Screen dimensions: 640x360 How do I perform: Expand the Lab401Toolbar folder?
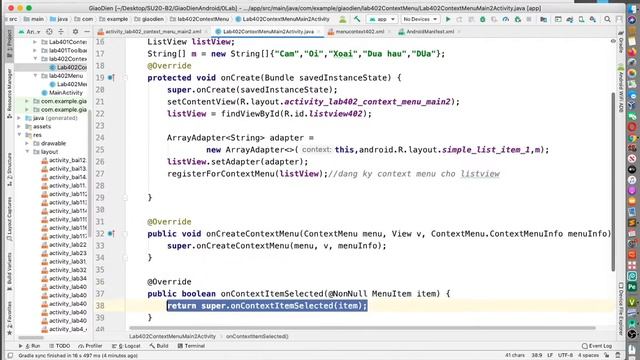(x=35, y=50)
